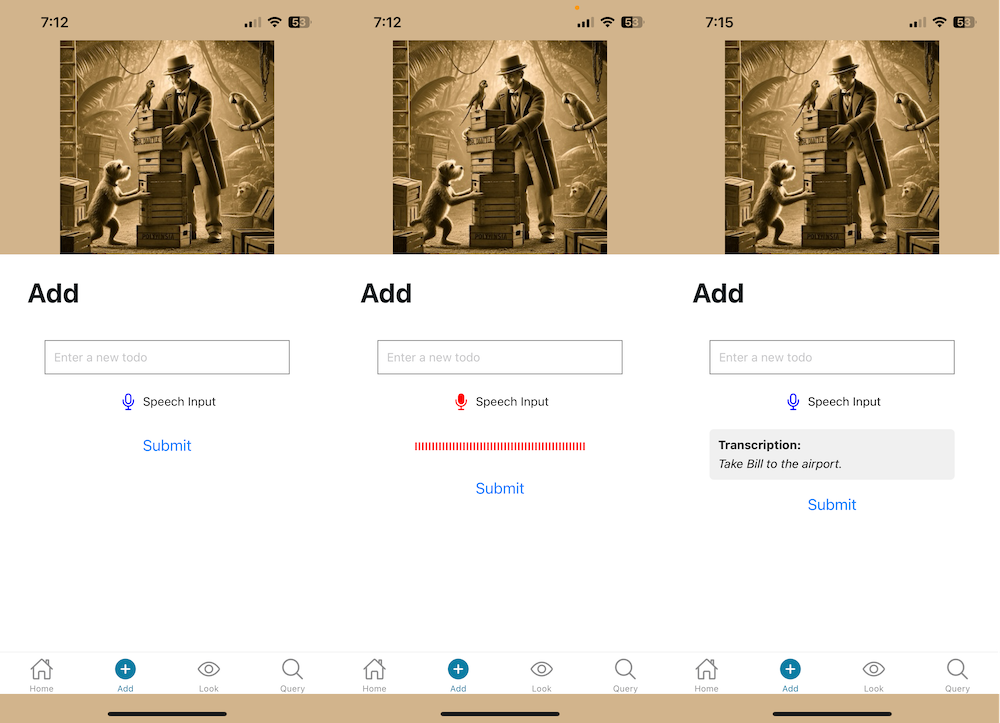Viewport: 1000px width, 723px height.
Task: Tap the blue microphone icon on the left phone screen
Action: click(x=128, y=402)
